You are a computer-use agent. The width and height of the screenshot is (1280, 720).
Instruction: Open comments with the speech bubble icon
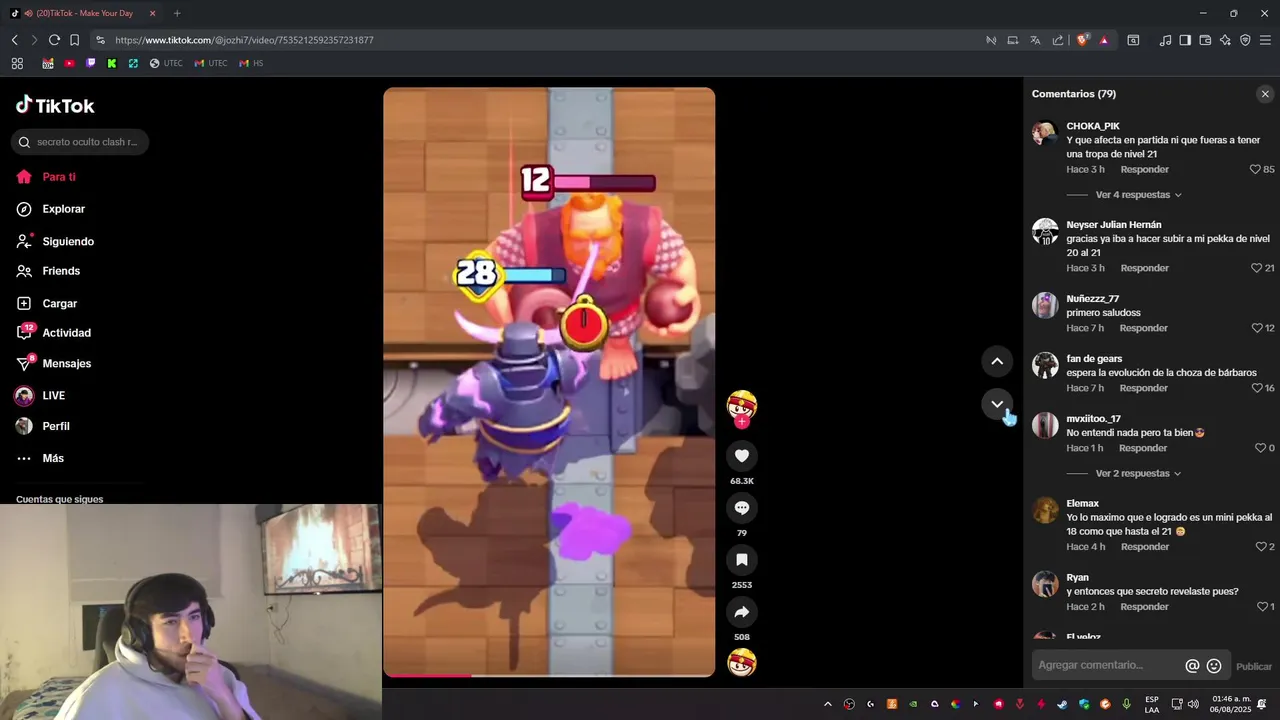(x=742, y=508)
